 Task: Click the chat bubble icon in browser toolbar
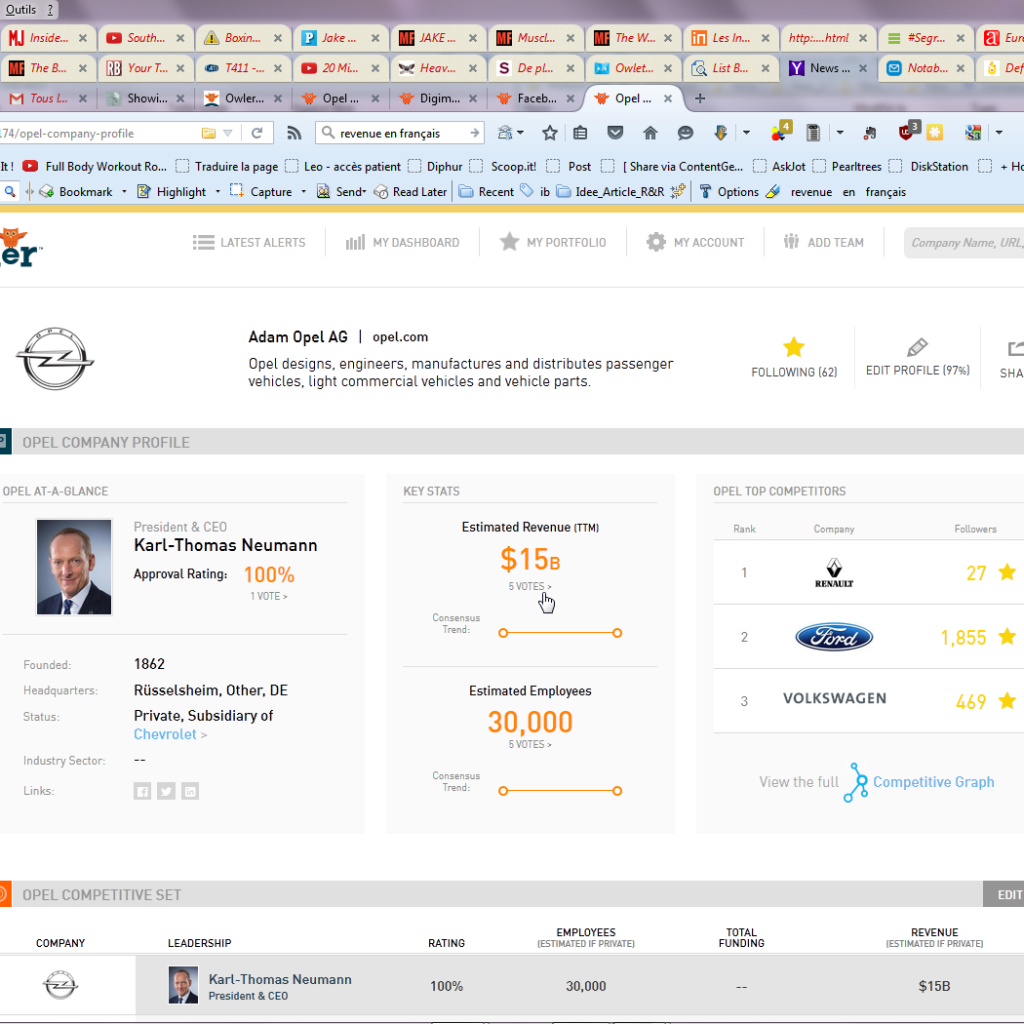685,133
